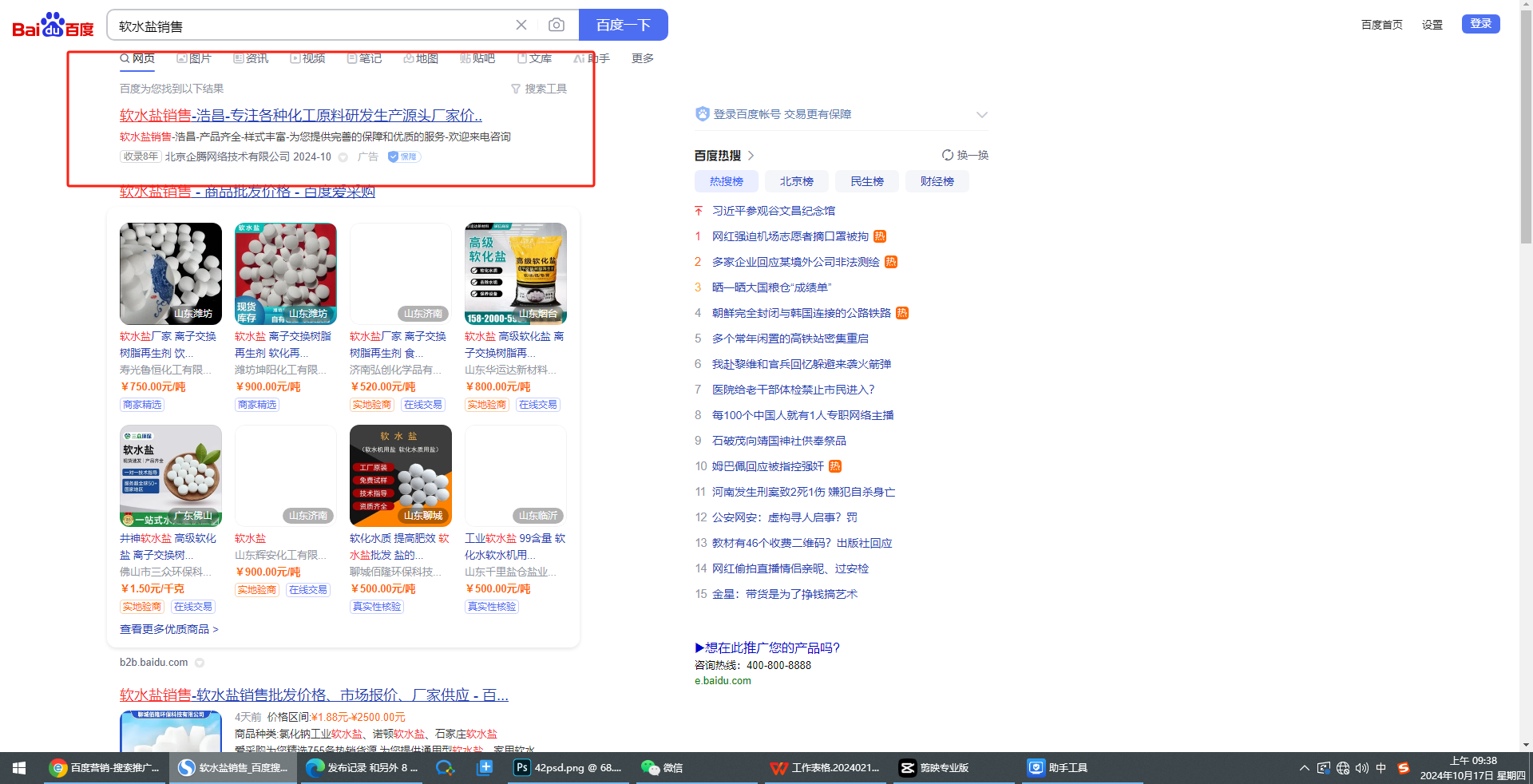
Task: Switch to the 视频 search tab
Action: point(307,58)
